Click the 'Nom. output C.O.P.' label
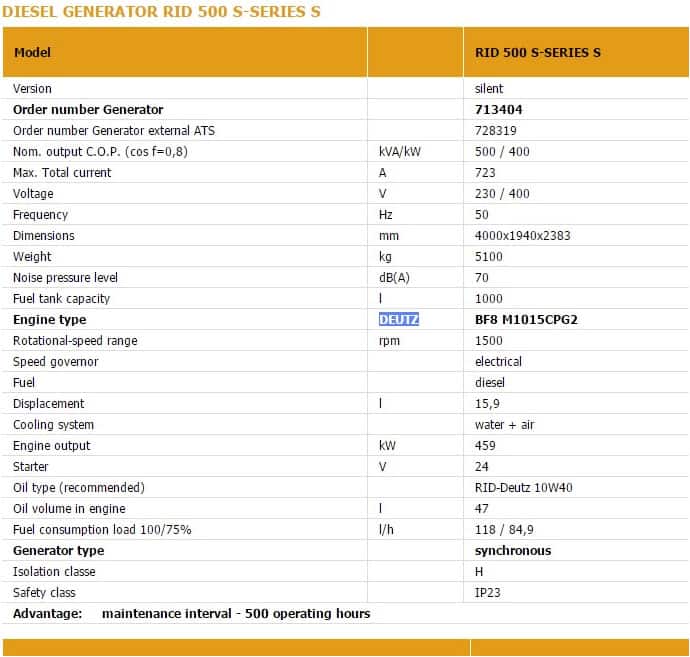The height and width of the screenshot is (657, 690). click(100, 152)
